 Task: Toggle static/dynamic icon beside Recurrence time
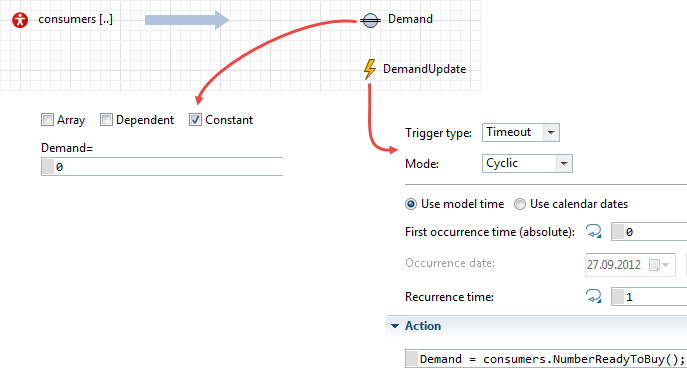point(593,297)
